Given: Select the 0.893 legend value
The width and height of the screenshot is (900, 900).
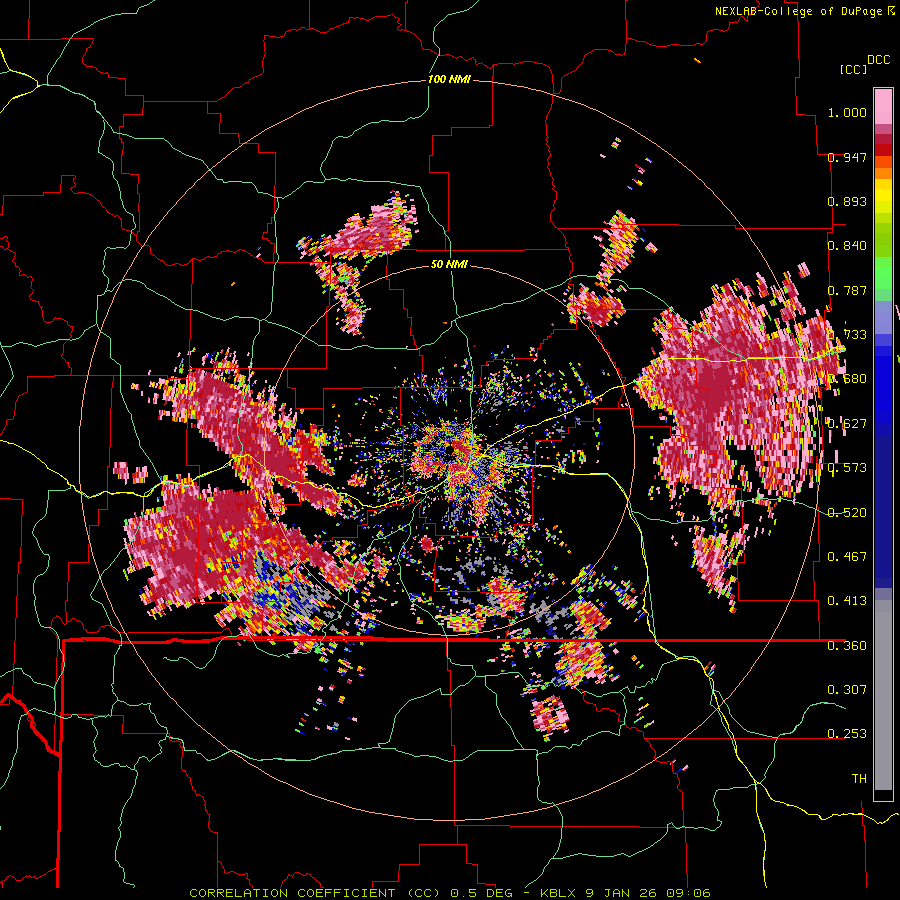Looking at the screenshot, I should 847,201.
